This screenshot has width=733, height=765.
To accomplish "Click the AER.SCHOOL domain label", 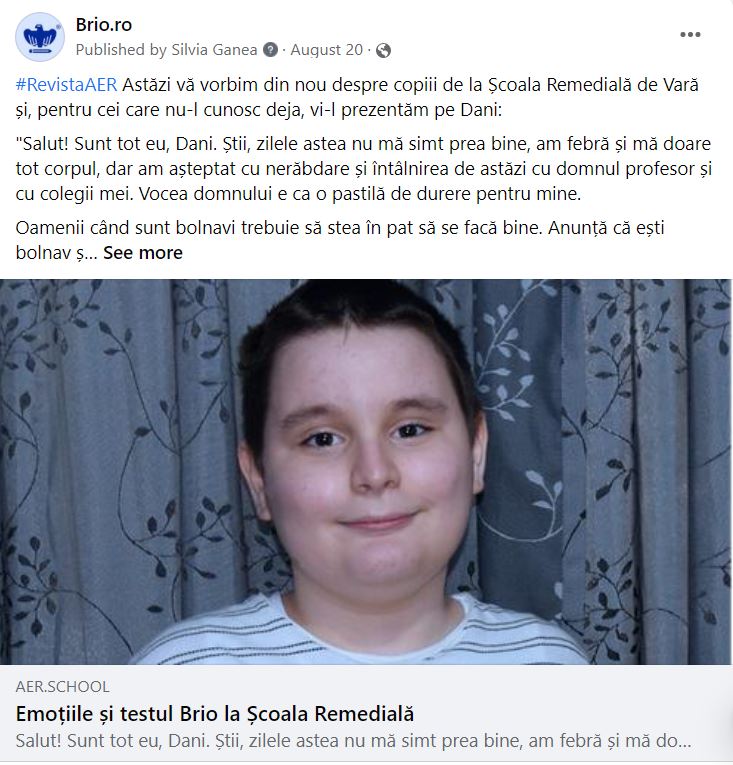I will [62, 686].
